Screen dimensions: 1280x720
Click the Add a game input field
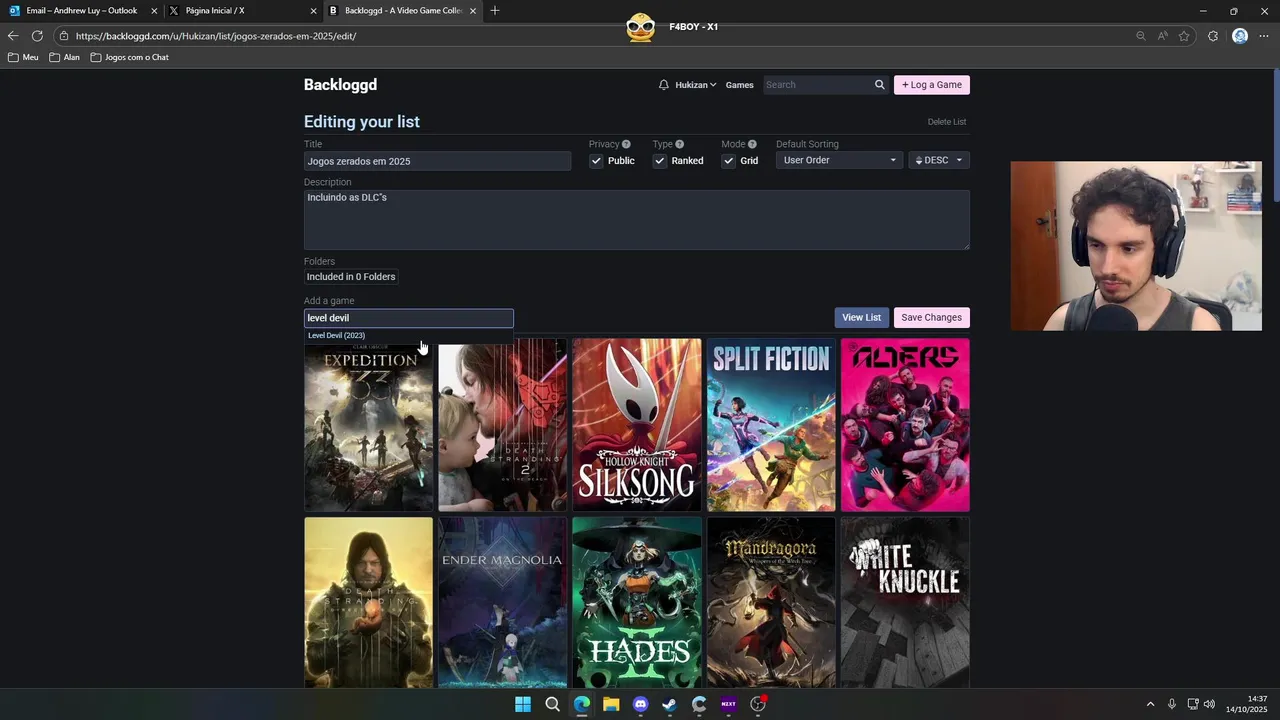point(409,318)
